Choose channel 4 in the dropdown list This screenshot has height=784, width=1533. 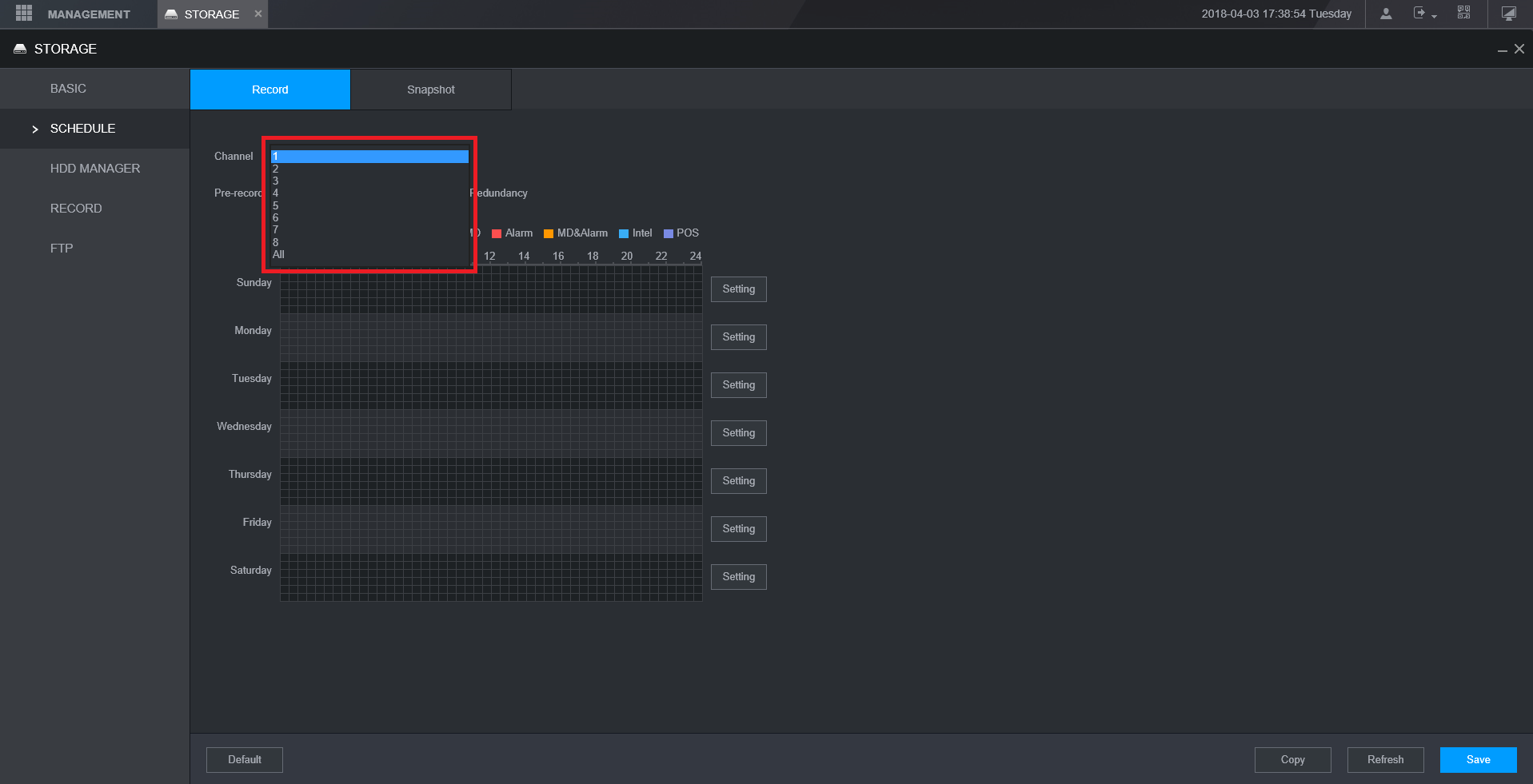click(x=369, y=193)
